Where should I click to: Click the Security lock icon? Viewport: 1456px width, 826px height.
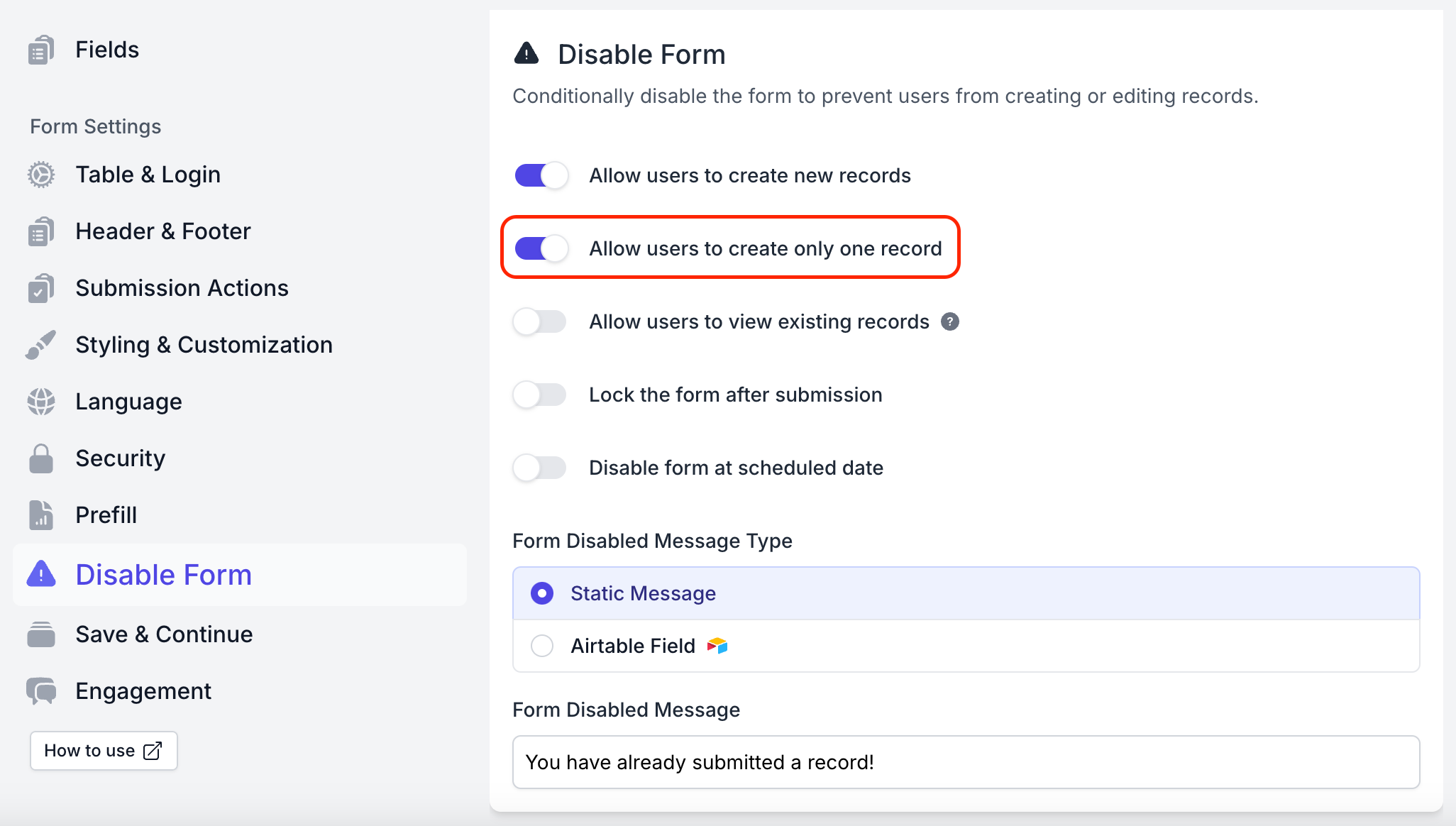coord(41,458)
